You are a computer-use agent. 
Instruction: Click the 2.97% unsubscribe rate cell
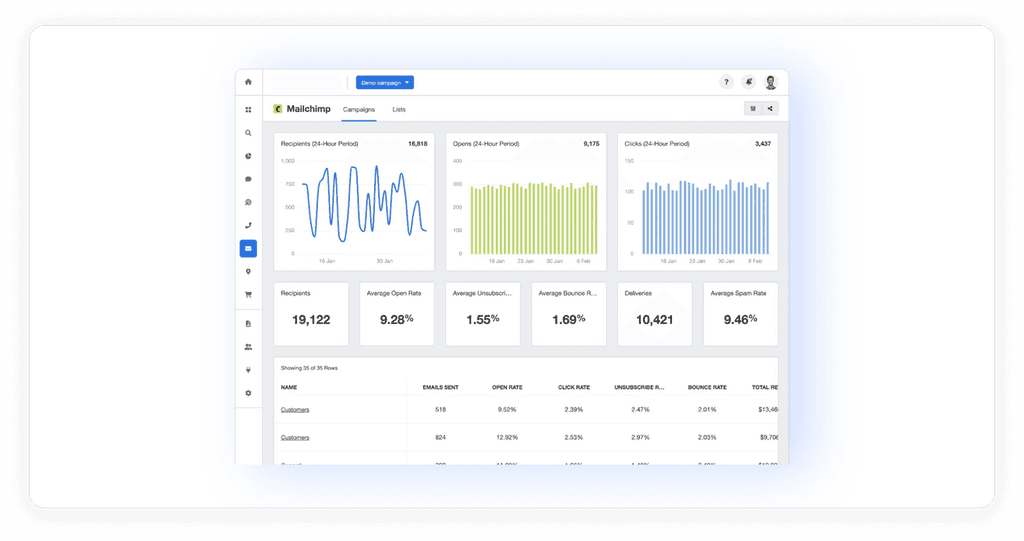(x=640, y=438)
